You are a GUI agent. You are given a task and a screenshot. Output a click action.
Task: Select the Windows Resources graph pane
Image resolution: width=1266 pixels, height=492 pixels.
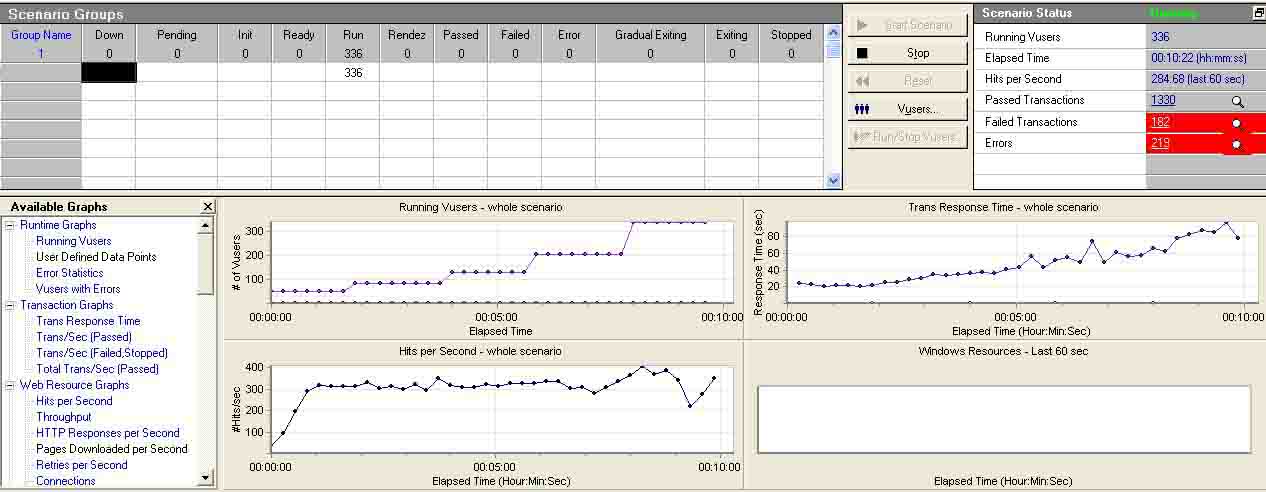1004,414
